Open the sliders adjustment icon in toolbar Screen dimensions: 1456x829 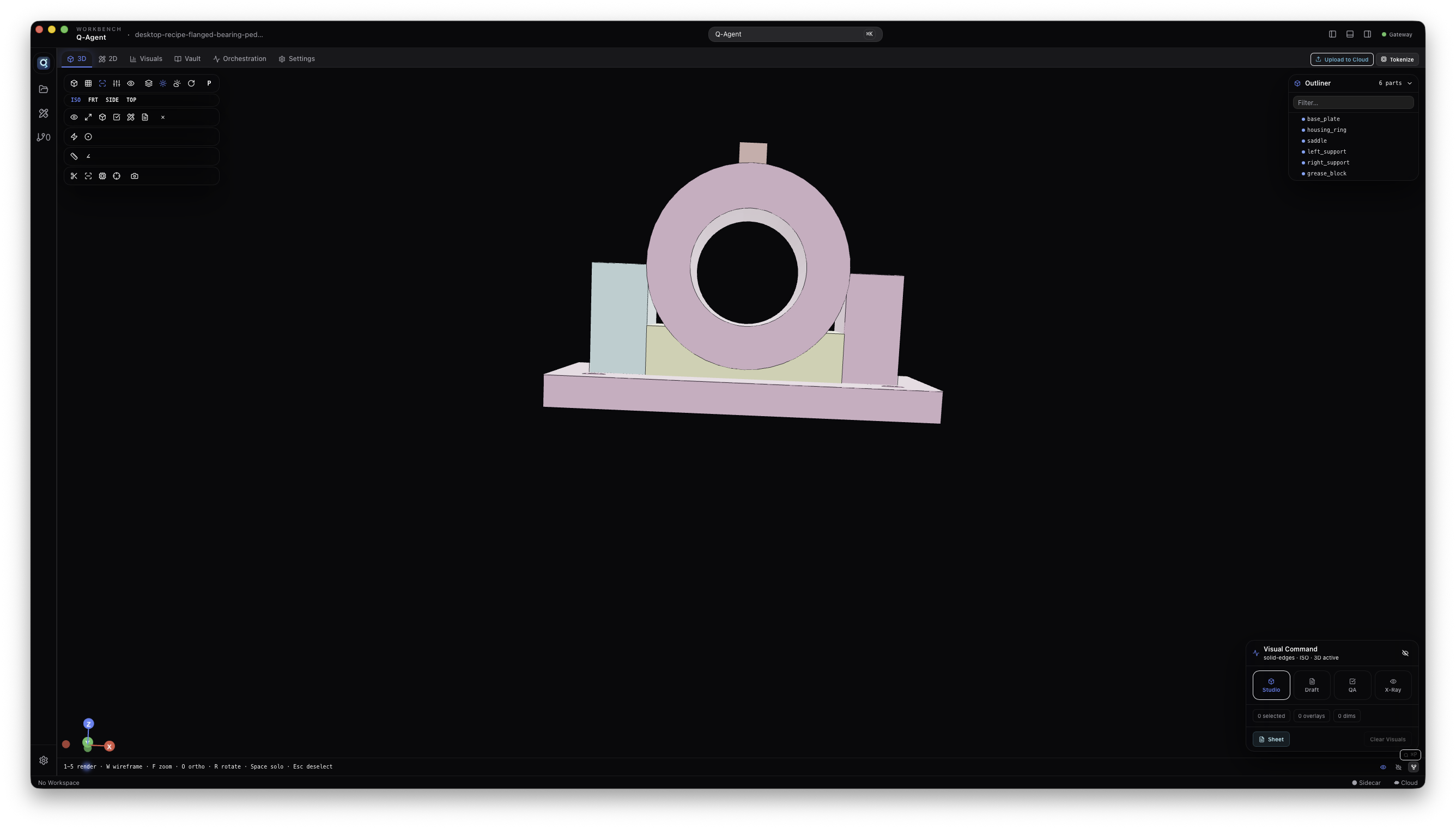(x=117, y=83)
